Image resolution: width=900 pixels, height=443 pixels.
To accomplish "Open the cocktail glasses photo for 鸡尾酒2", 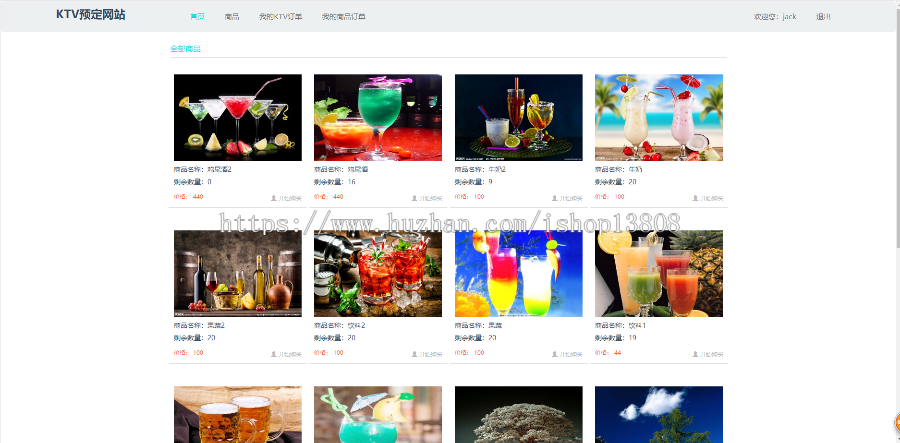I will [238, 118].
